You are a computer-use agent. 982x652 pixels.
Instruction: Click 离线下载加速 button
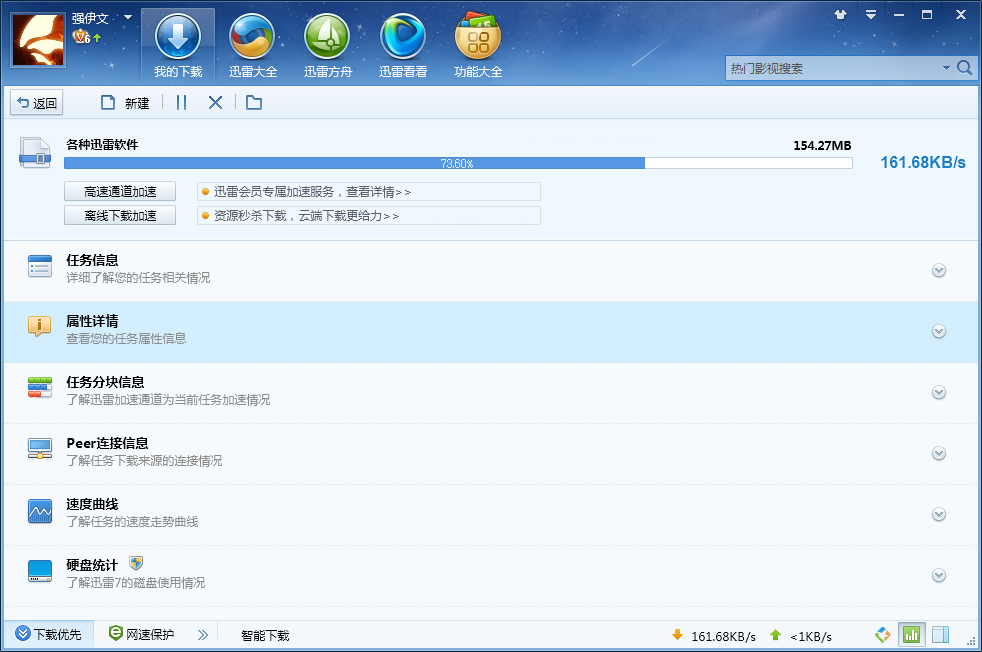point(120,215)
